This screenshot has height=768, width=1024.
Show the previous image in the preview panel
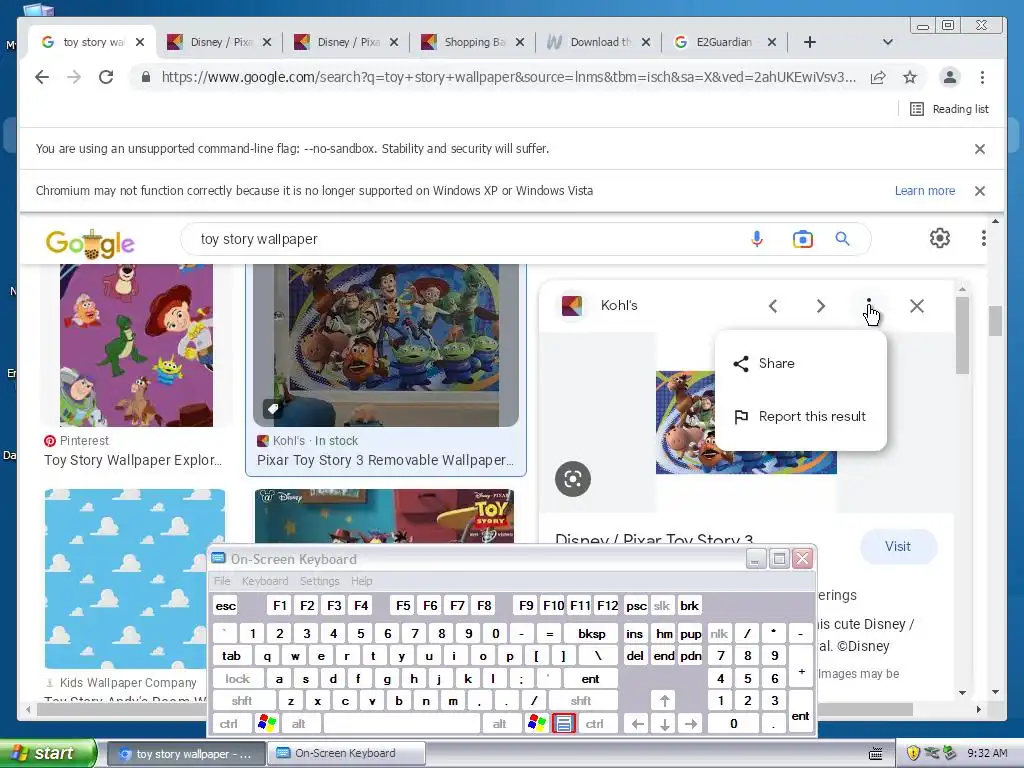click(773, 306)
